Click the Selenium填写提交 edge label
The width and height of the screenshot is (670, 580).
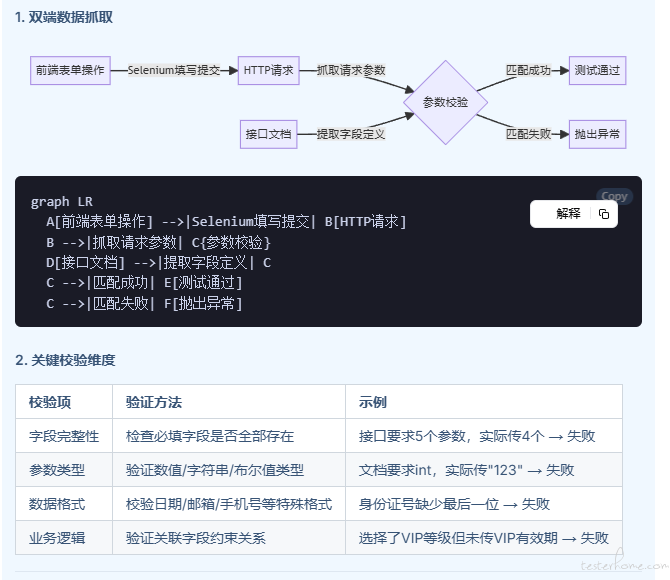[x=174, y=70]
